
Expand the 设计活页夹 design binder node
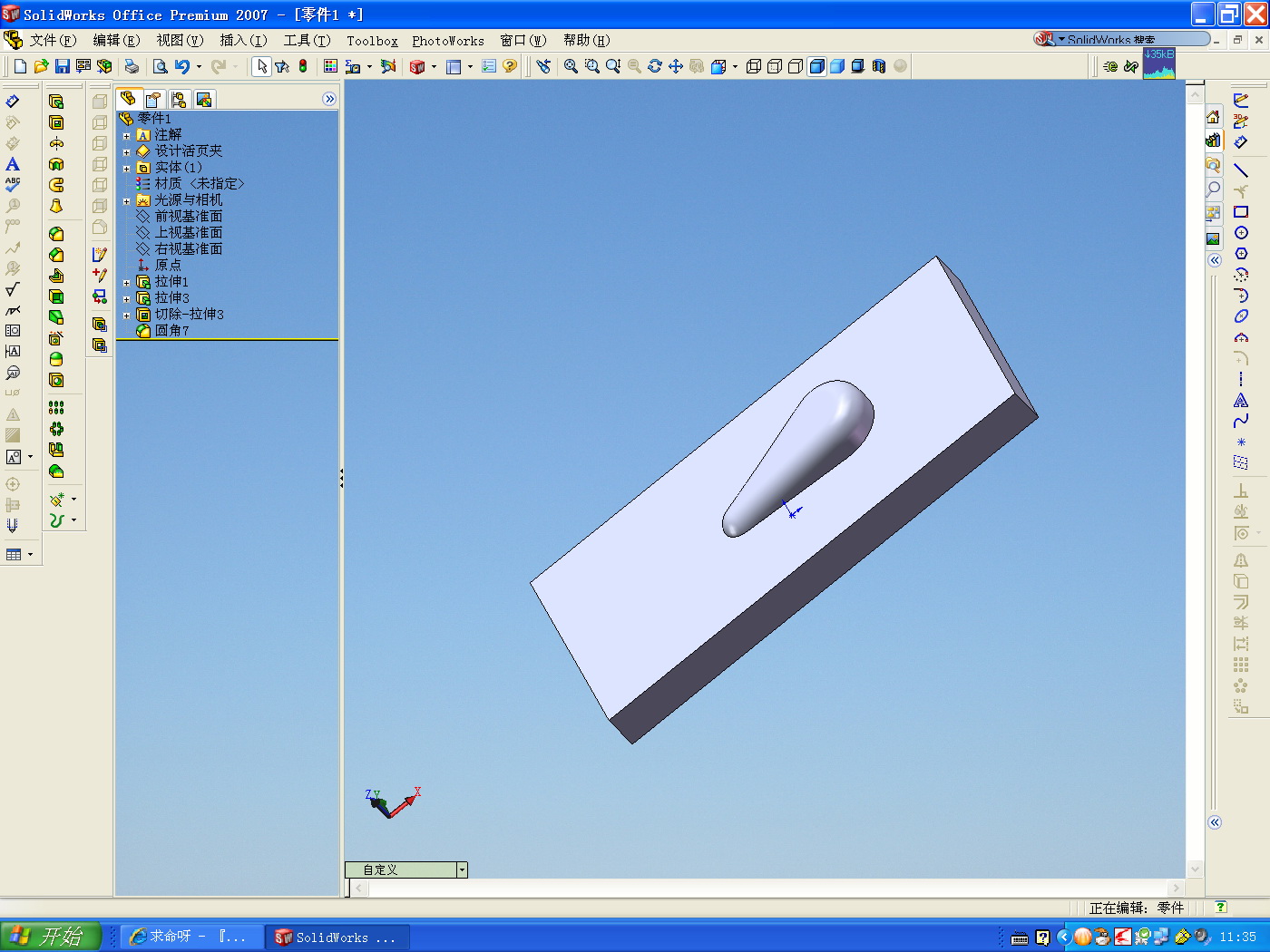tap(127, 152)
